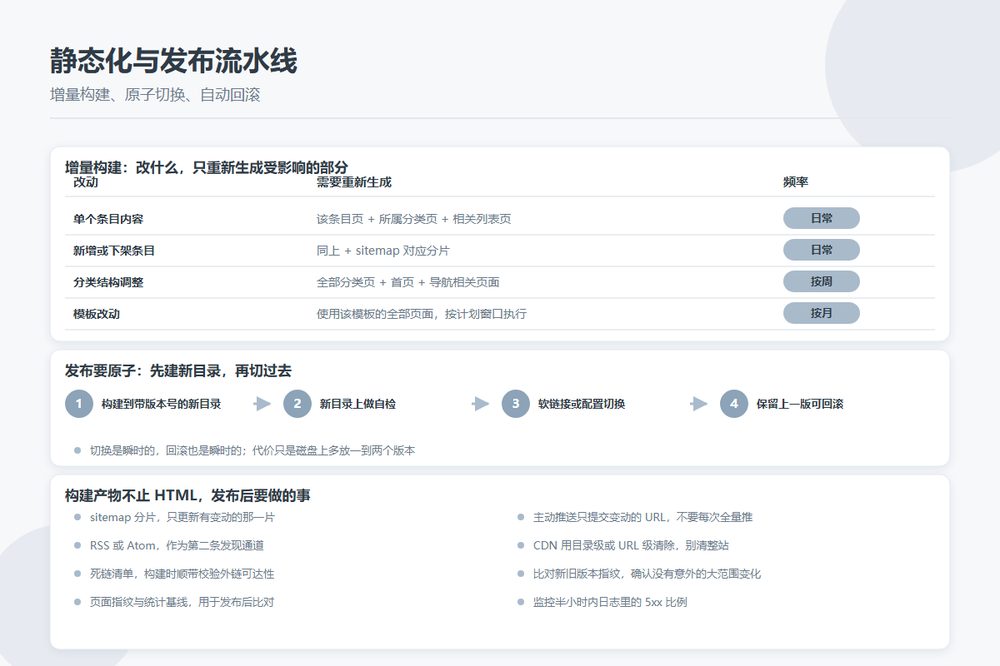Select heading 构建产物不止 HTML，发布后要做的事
The image size is (1000, 666).
tap(188, 496)
